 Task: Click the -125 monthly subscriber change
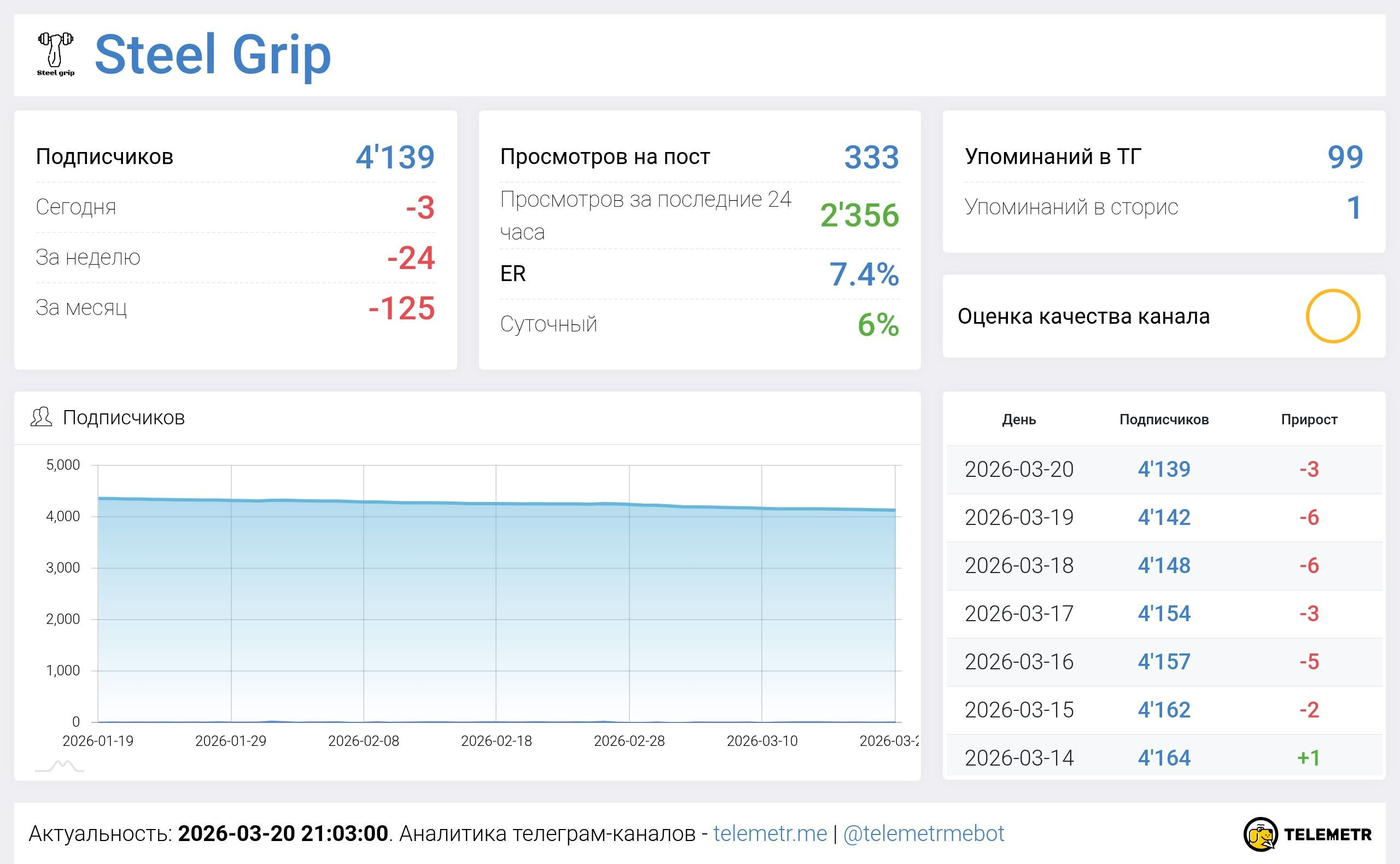tap(402, 308)
